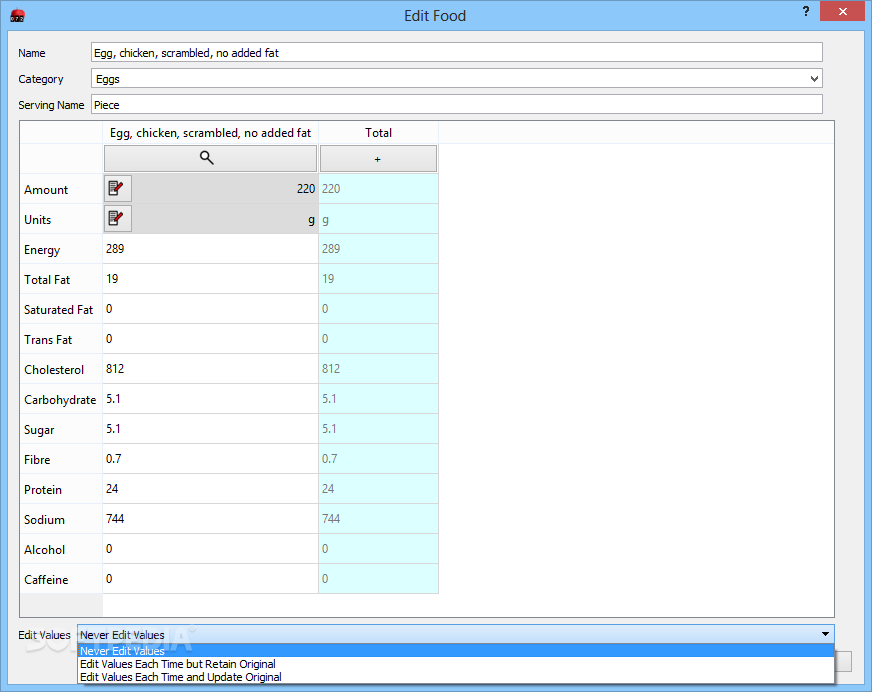
Task: Click the 'Egg, chicken, scrambled, no added fat' column header
Action: 210,133
